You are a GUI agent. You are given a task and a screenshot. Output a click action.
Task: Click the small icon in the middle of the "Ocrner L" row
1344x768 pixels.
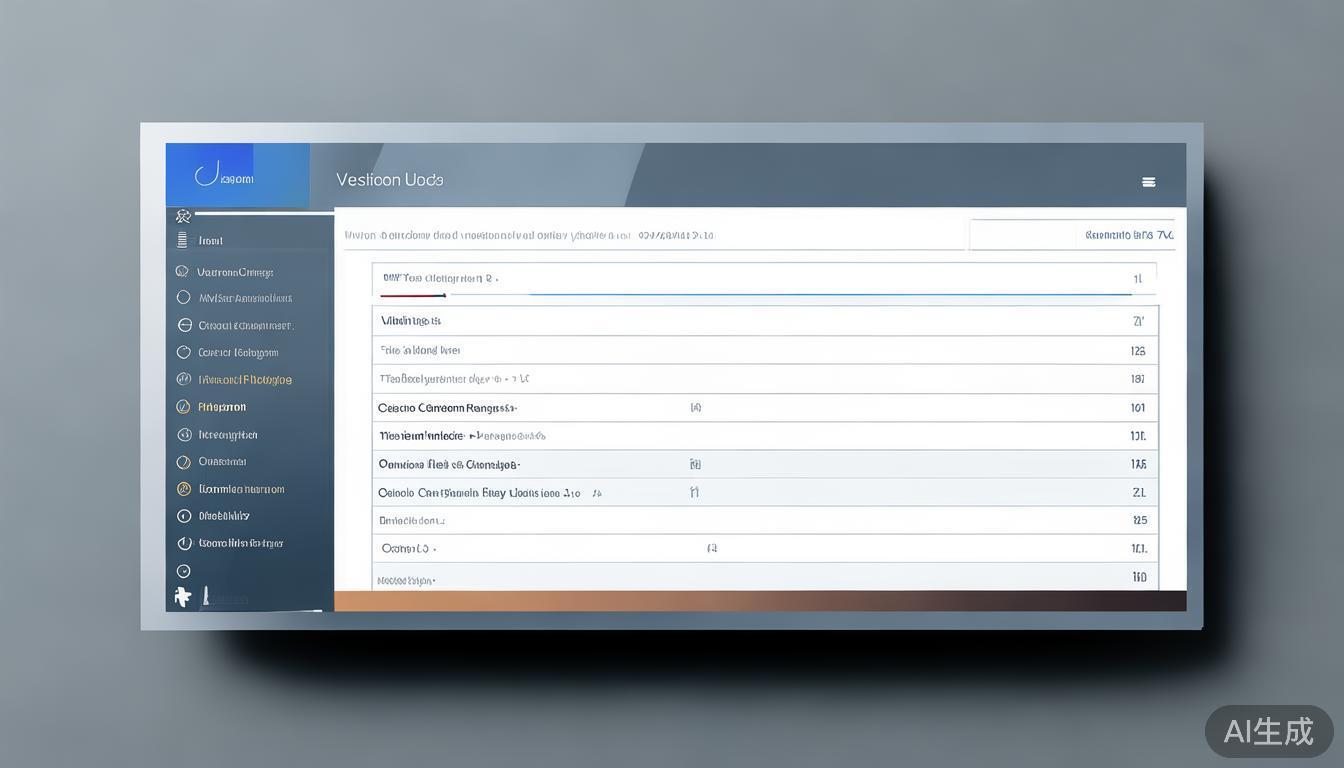pos(711,549)
